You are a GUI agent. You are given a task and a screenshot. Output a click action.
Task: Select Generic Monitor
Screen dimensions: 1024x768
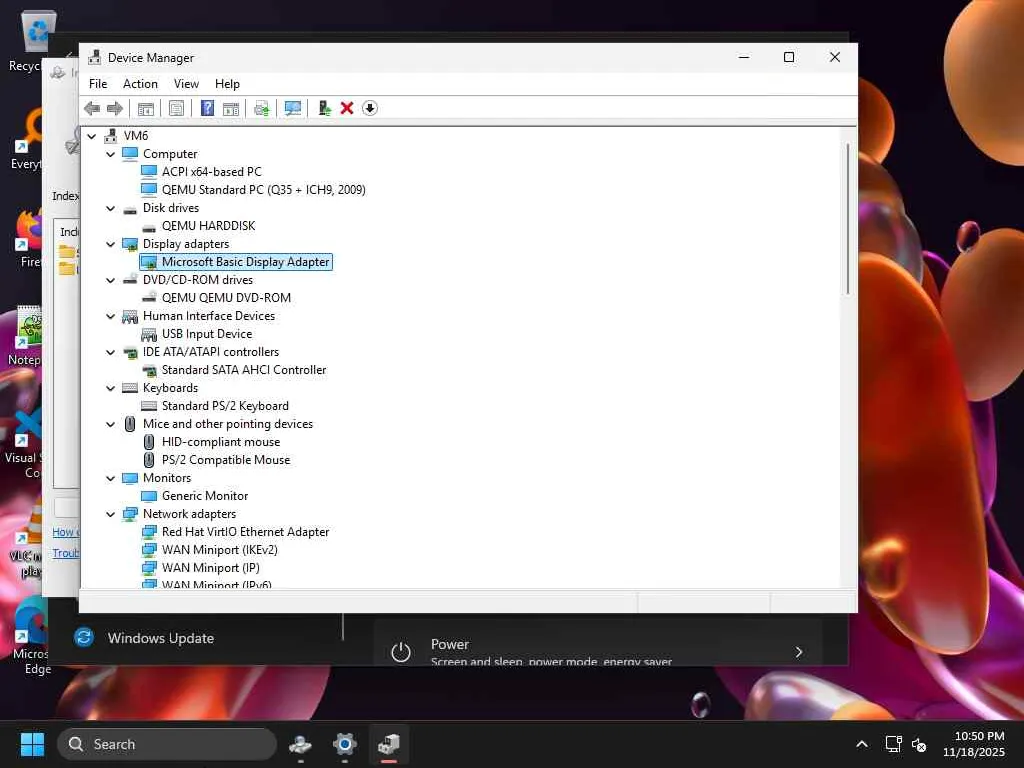point(204,496)
